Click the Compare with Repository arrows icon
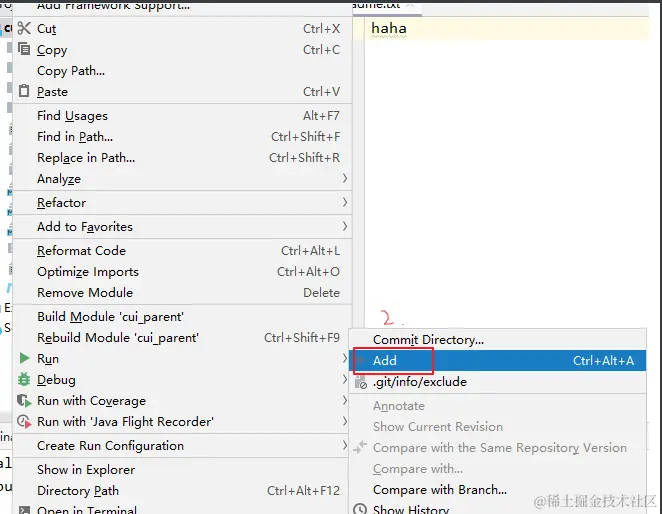 [360, 447]
